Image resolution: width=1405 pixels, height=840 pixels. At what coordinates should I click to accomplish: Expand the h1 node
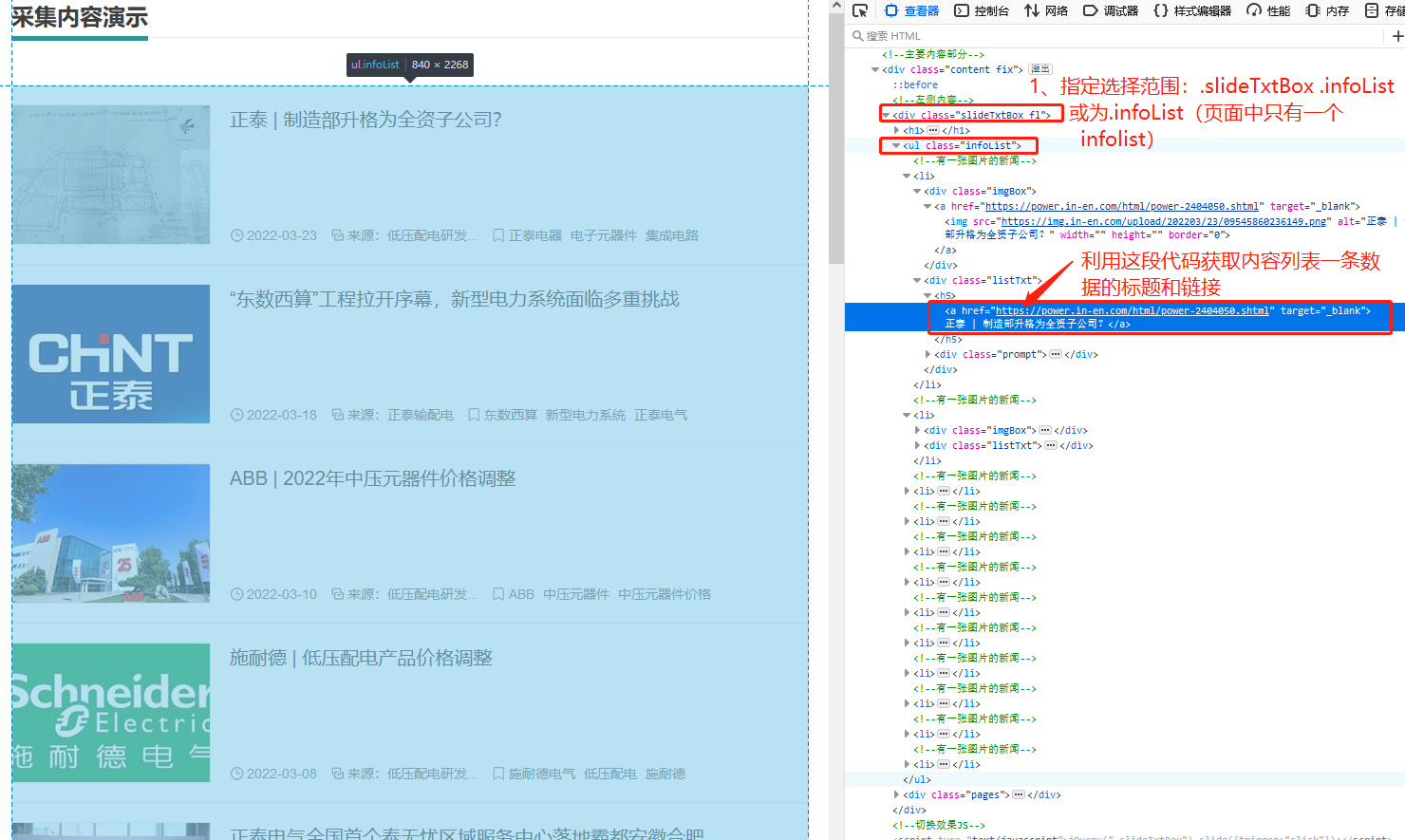pyautogui.click(x=896, y=130)
